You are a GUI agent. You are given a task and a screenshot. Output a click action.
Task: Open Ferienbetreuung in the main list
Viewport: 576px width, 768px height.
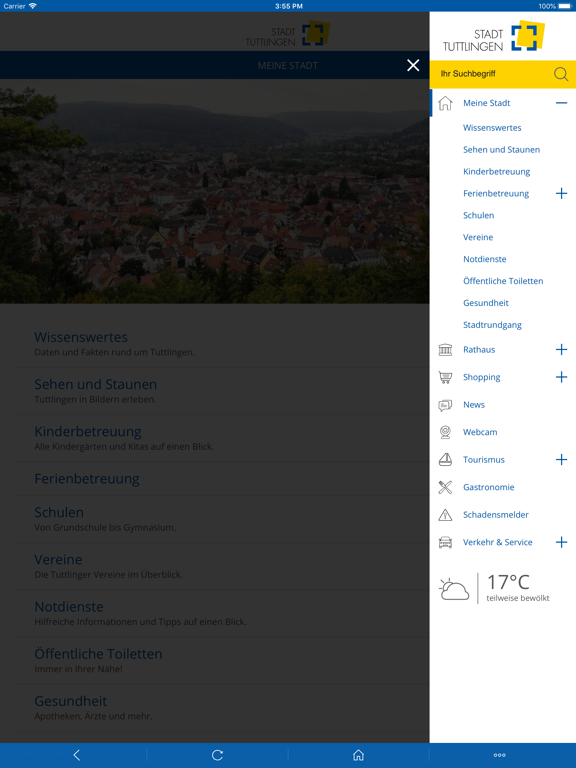[87, 479]
